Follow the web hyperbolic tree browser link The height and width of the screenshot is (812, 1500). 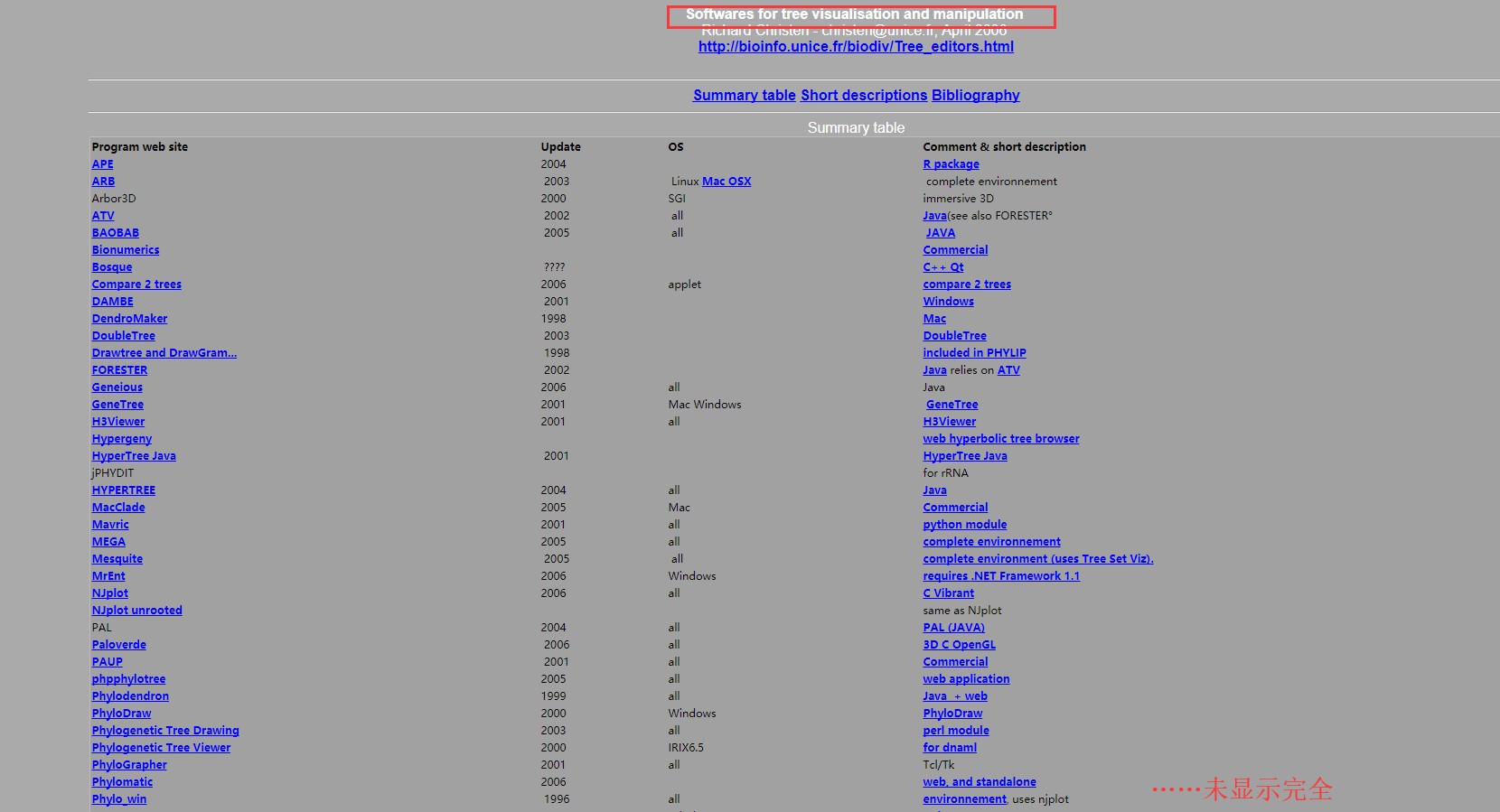point(1001,439)
